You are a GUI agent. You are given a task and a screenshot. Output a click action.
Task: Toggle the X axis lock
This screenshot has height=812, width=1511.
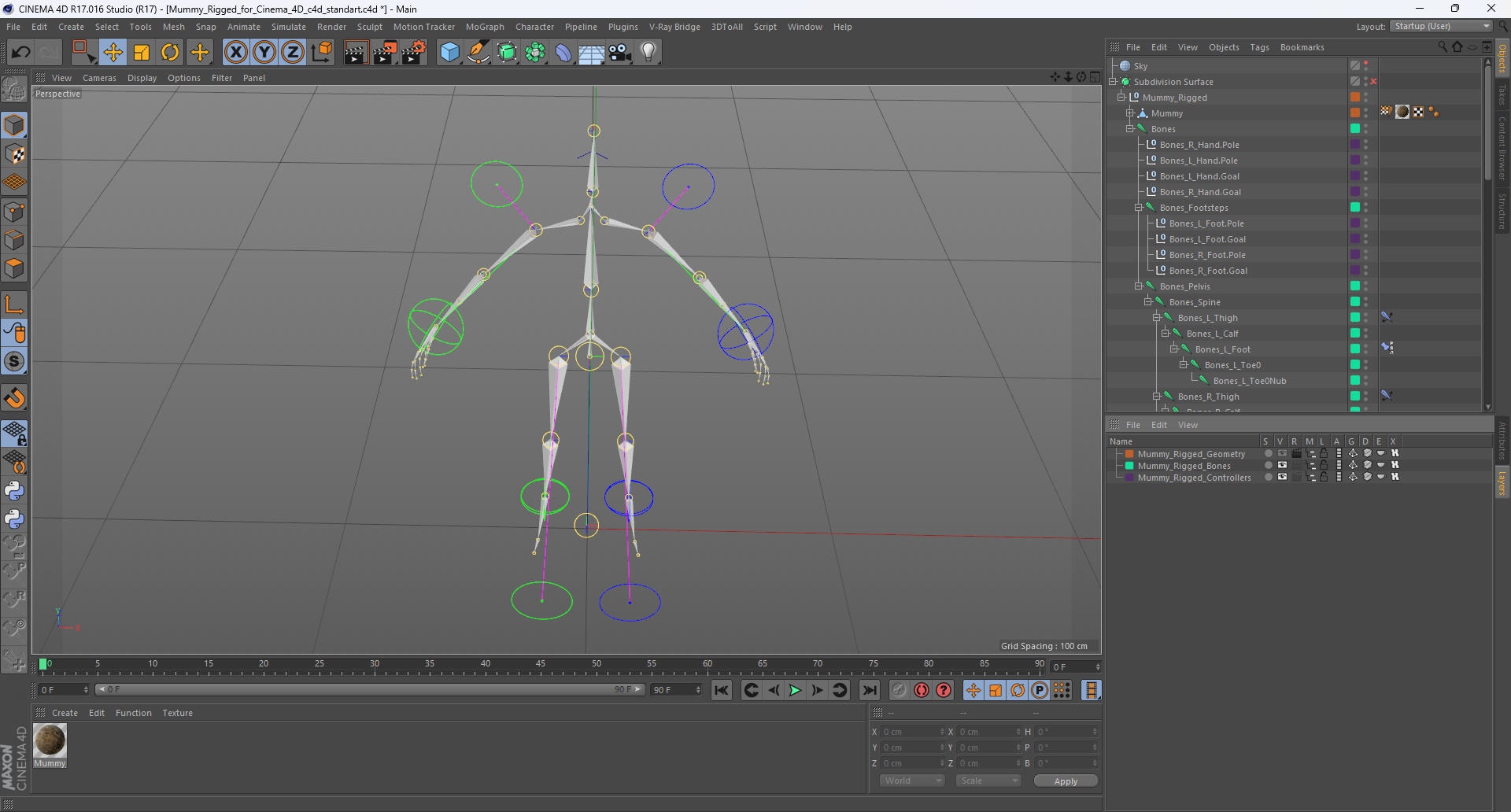[x=235, y=53]
